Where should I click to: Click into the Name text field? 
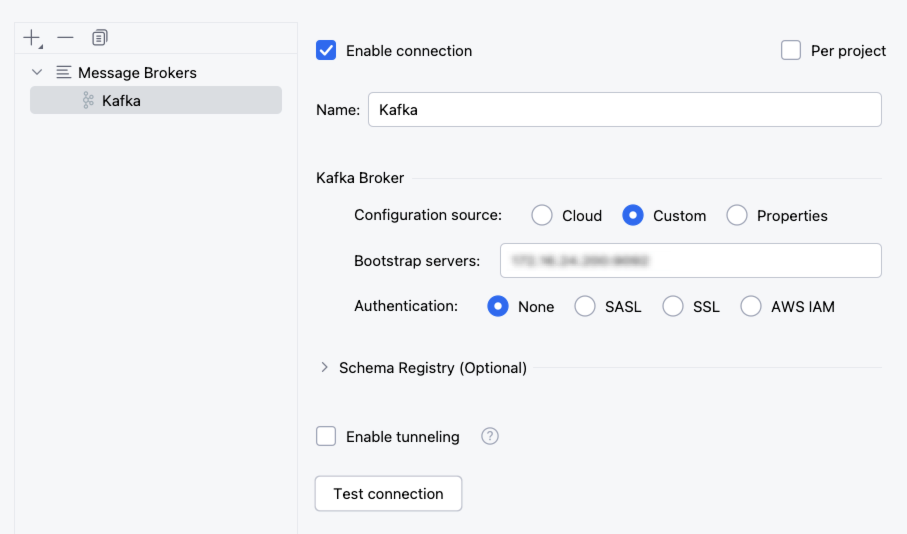point(624,110)
